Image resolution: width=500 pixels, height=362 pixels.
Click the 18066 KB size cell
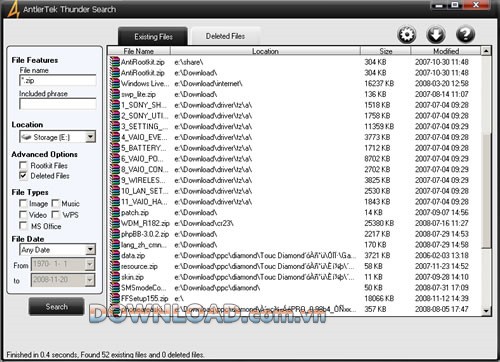tap(379, 298)
